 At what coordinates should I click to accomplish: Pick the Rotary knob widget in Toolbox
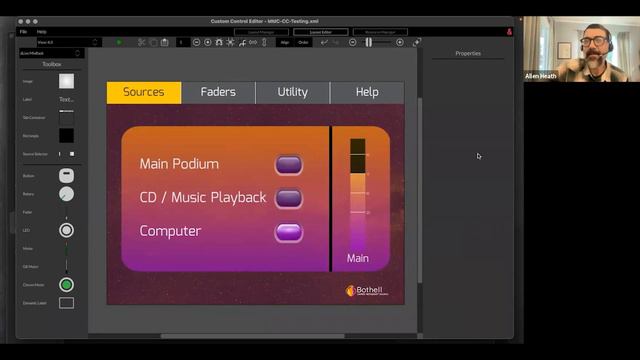[67, 194]
